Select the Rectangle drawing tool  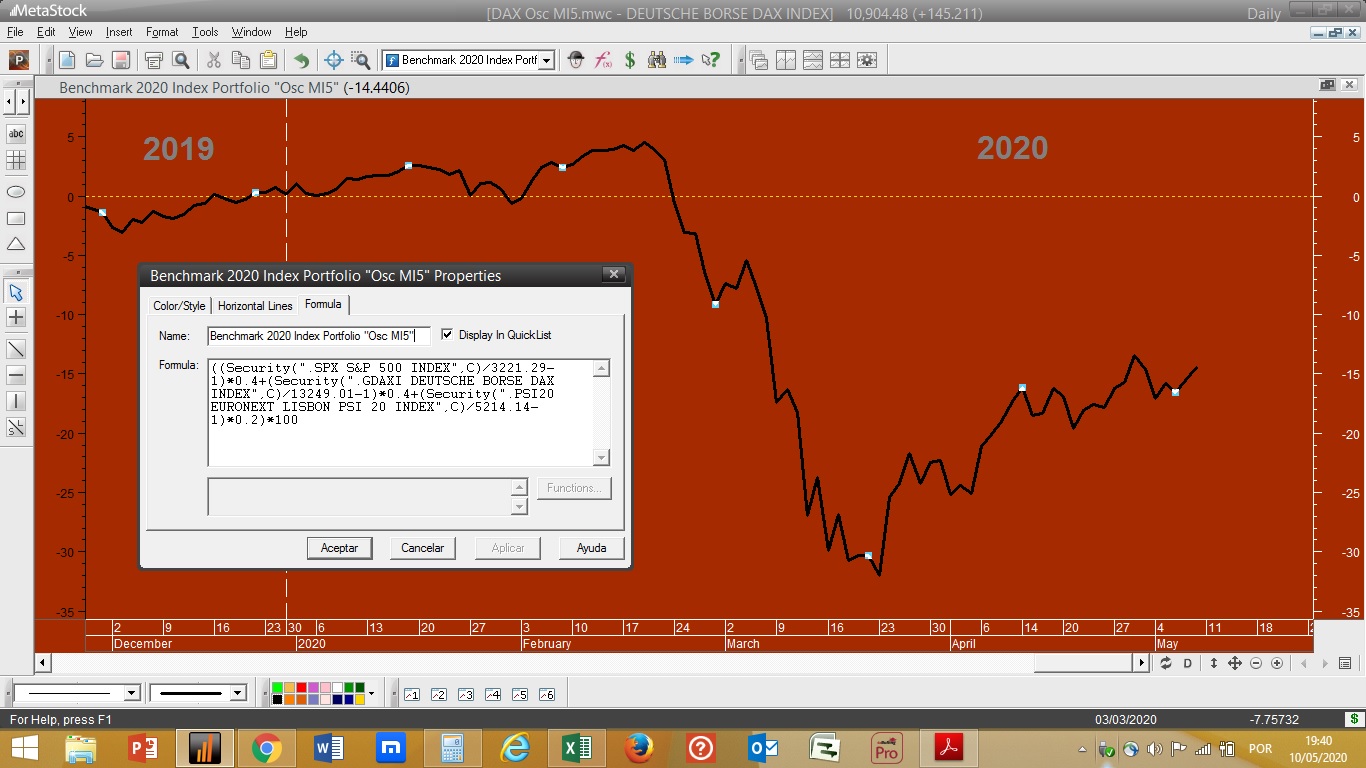click(x=16, y=218)
